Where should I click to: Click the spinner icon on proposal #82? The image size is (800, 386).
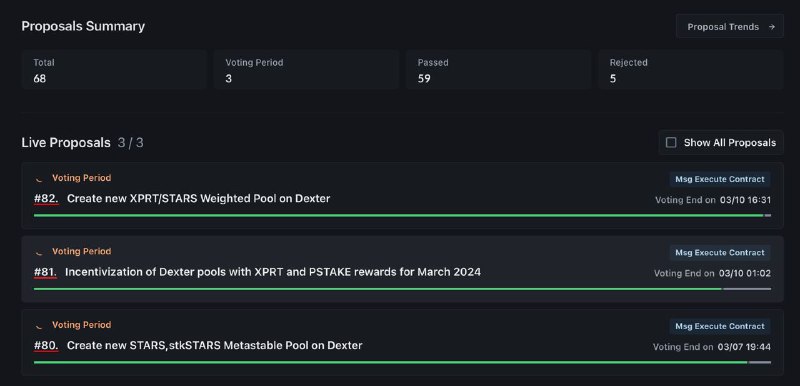tap(39, 178)
